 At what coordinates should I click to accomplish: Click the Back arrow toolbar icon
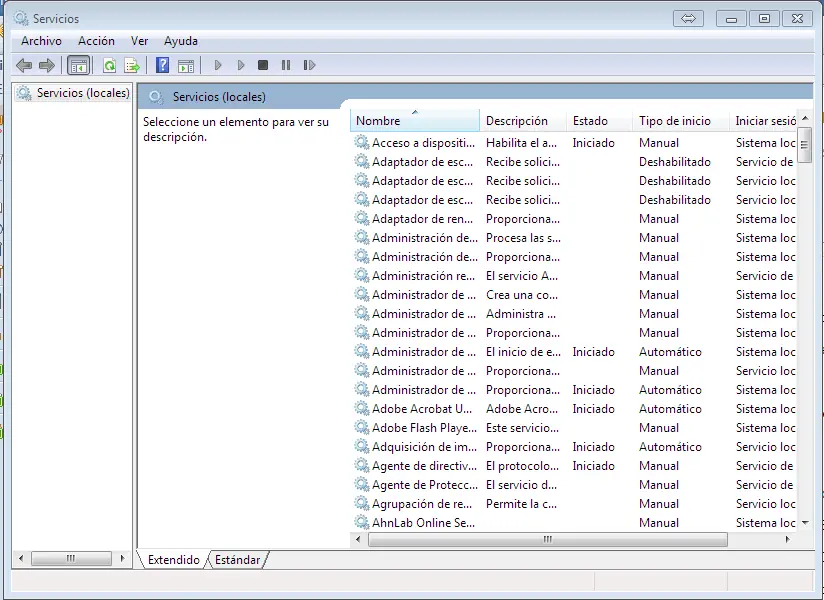tap(24, 66)
